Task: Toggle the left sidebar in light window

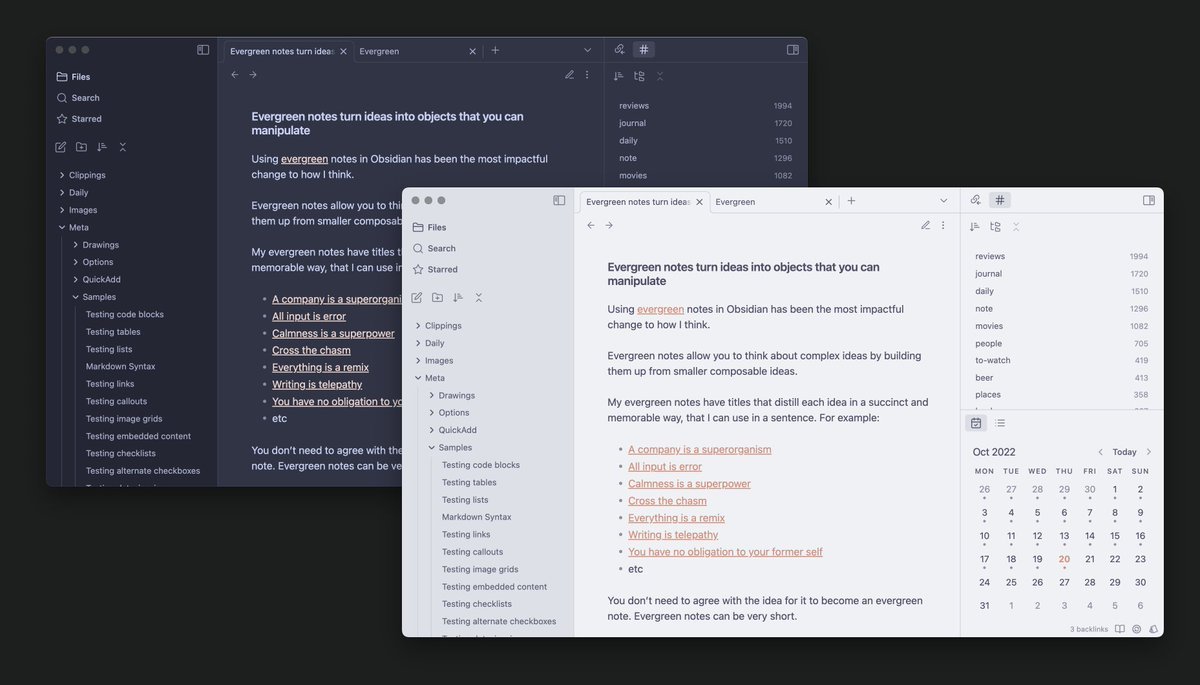Action: pos(559,200)
